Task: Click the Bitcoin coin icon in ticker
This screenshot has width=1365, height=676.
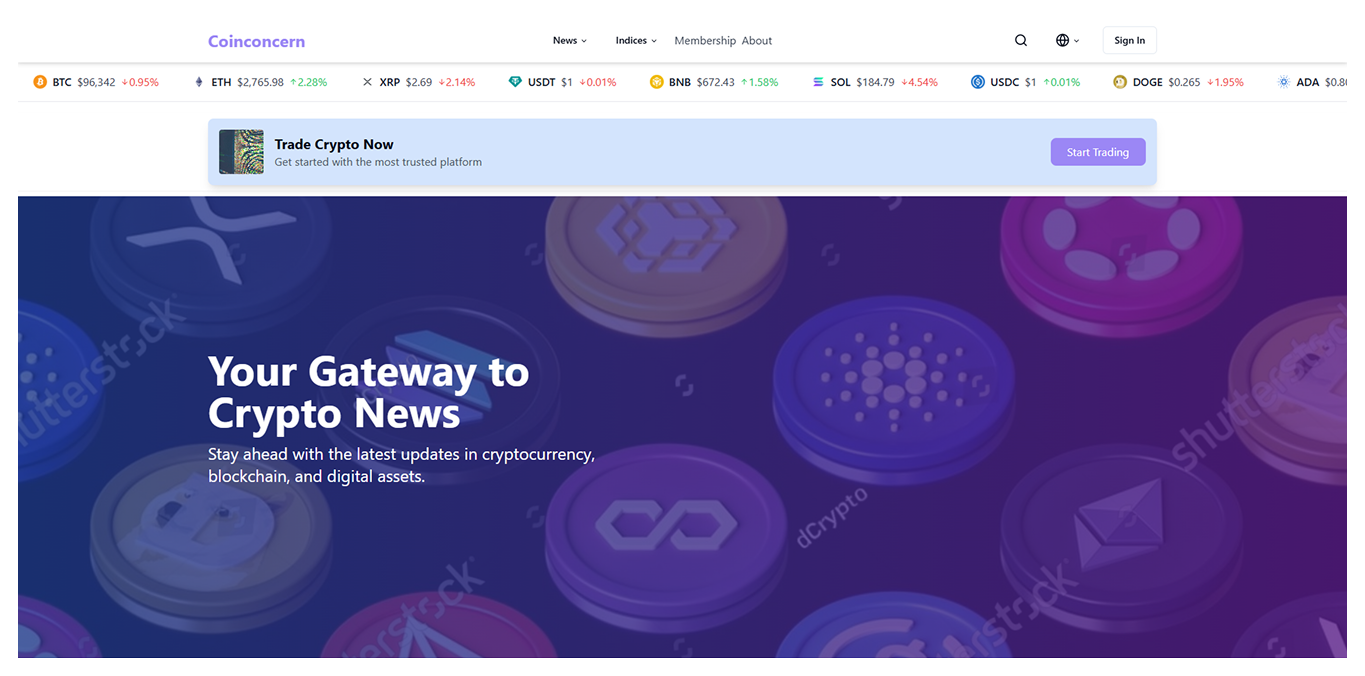Action: coord(40,82)
